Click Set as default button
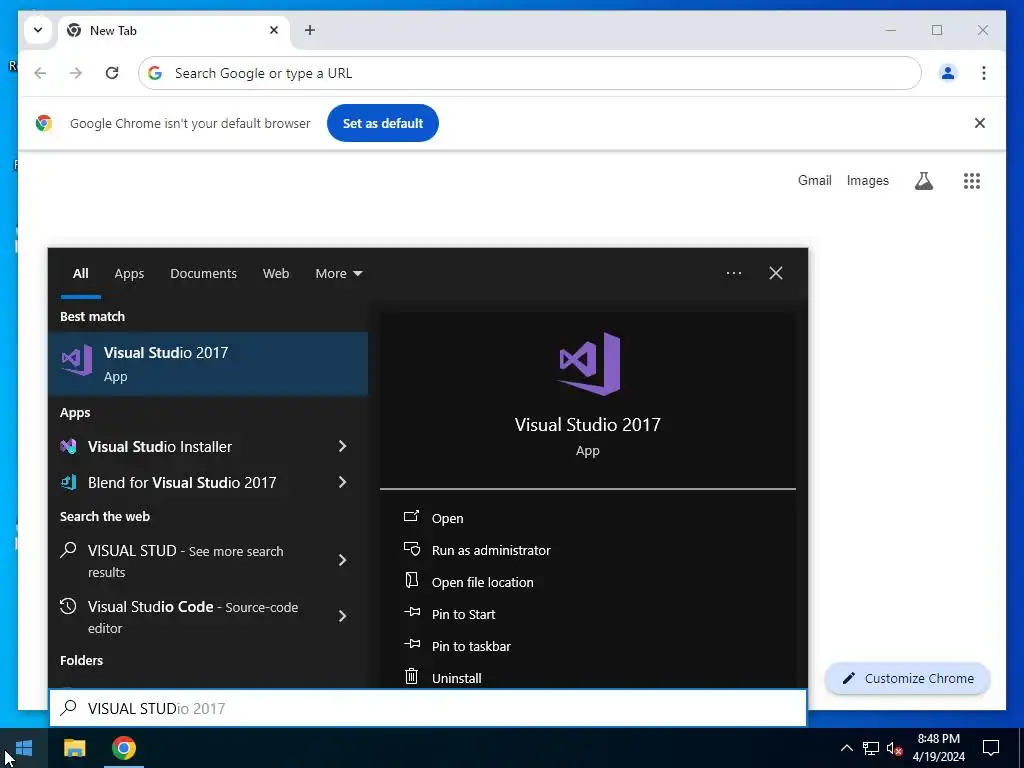This screenshot has height=768, width=1024. point(383,123)
